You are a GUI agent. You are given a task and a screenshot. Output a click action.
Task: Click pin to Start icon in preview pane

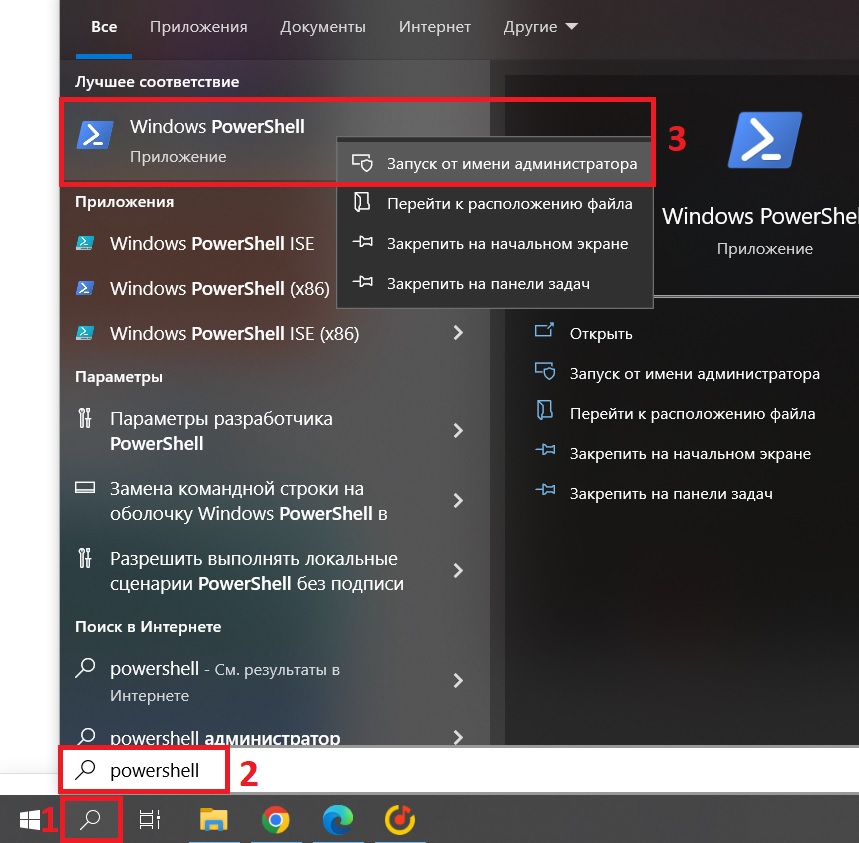click(x=545, y=450)
